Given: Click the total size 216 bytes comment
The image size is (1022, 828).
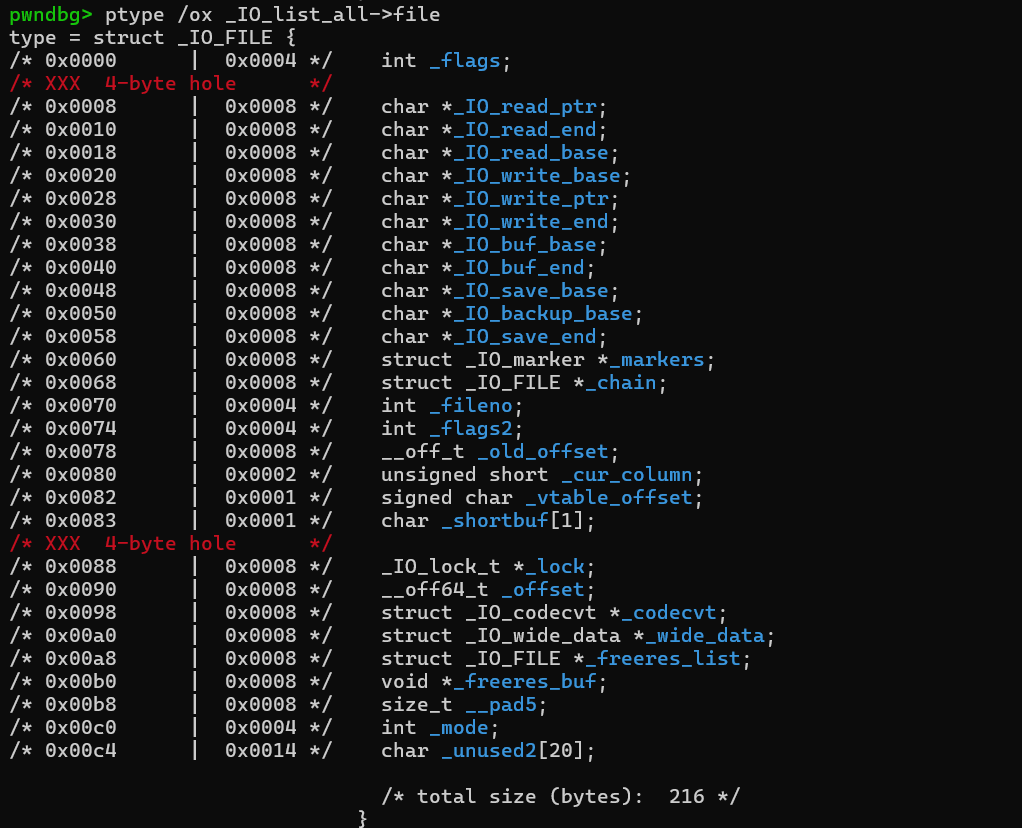Looking at the screenshot, I should 560,796.
